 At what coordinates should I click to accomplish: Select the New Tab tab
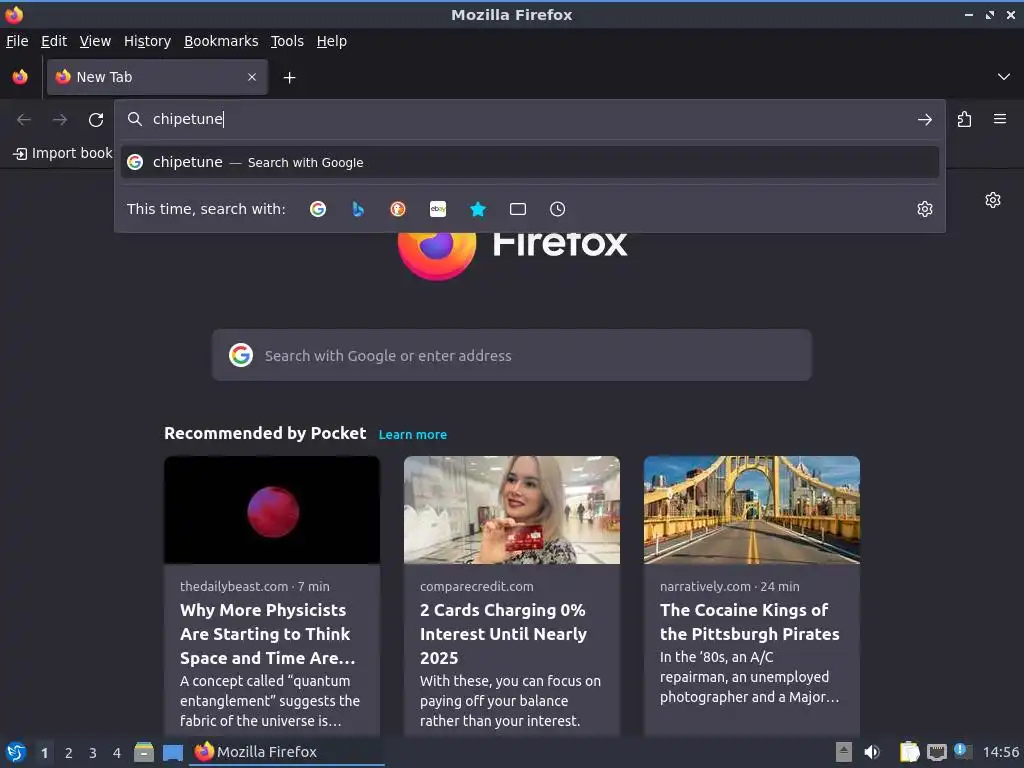tap(157, 77)
